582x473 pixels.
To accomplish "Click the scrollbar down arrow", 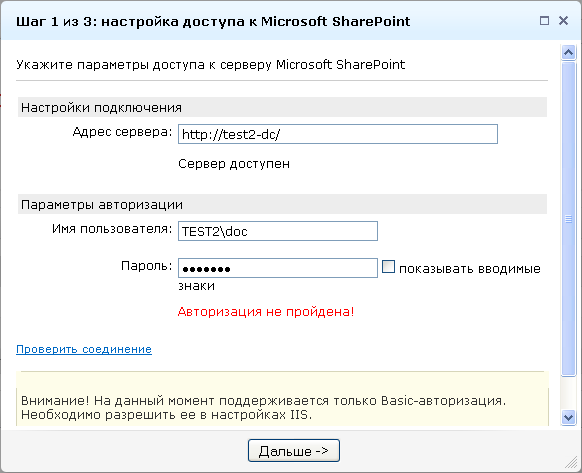I will [568, 418].
